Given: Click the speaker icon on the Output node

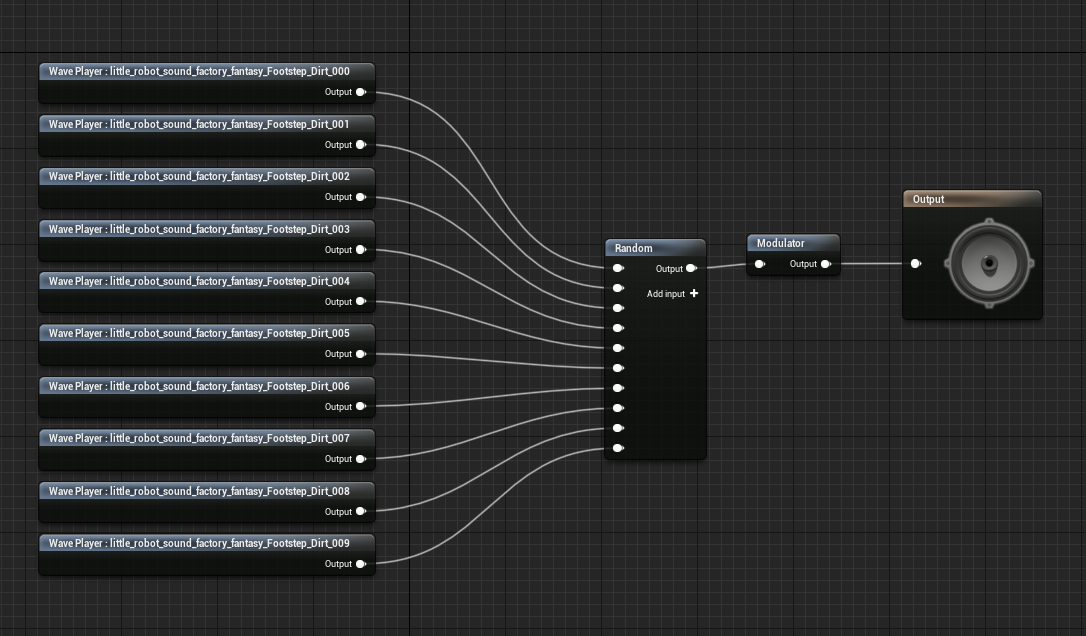Looking at the screenshot, I should pos(988,263).
